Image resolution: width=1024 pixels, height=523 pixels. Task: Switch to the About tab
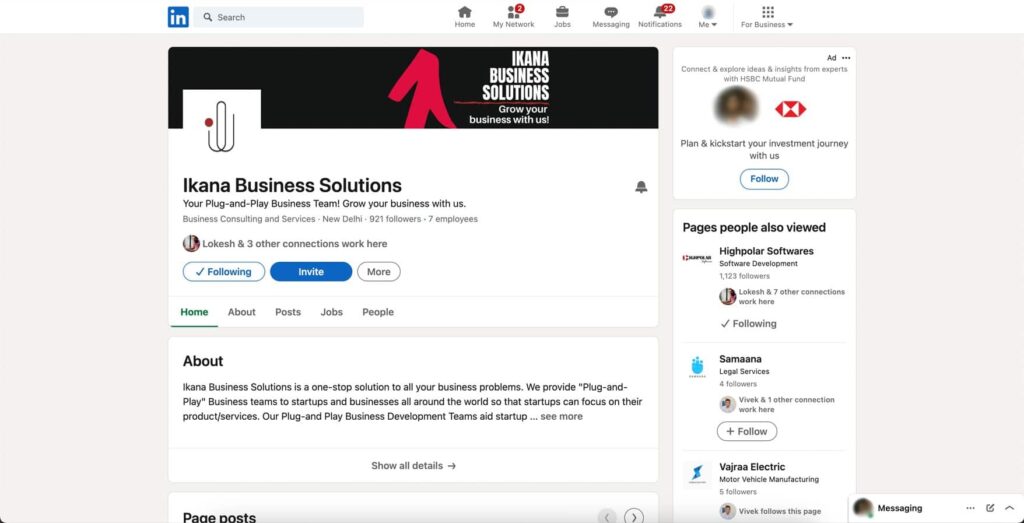[x=241, y=312]
